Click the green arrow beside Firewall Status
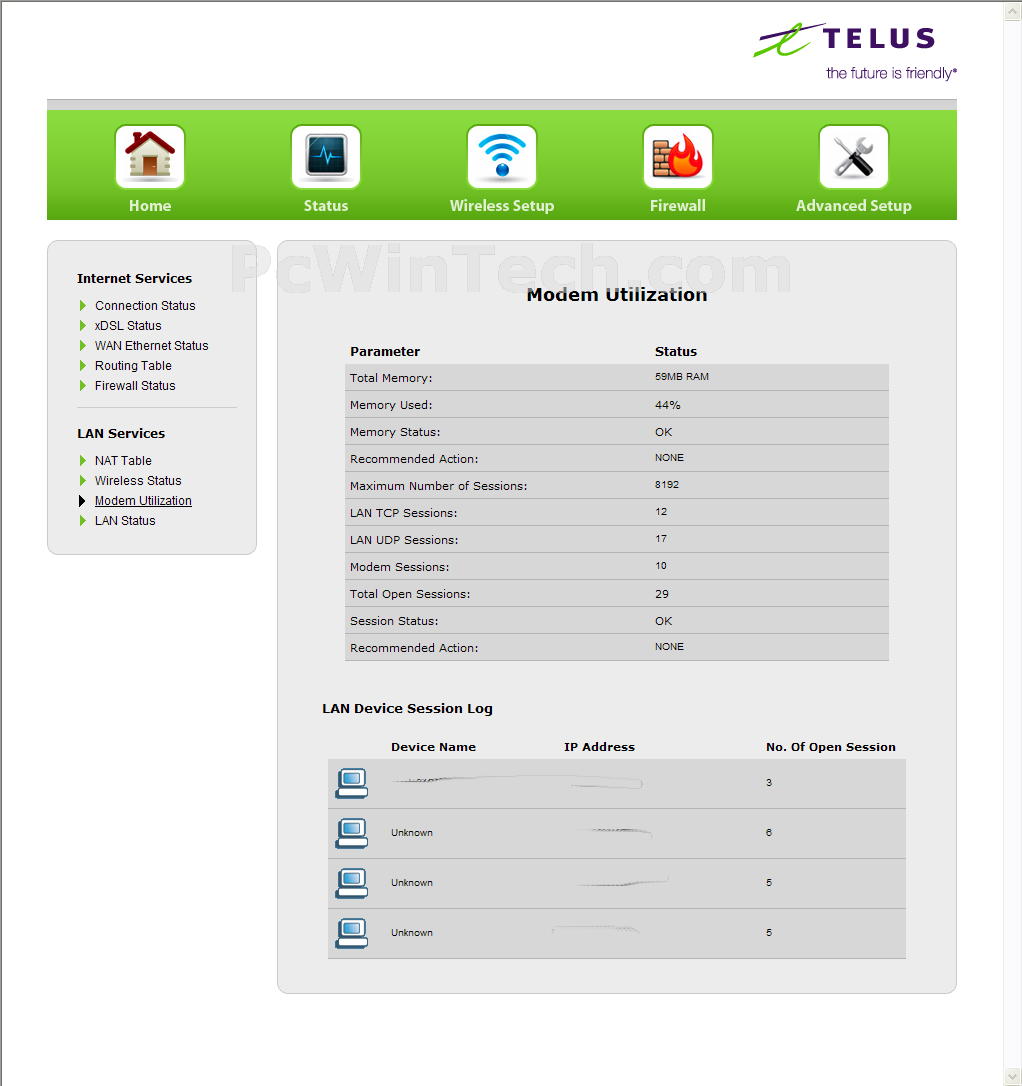The image size is (1022, 1086). tap(83, 386)
